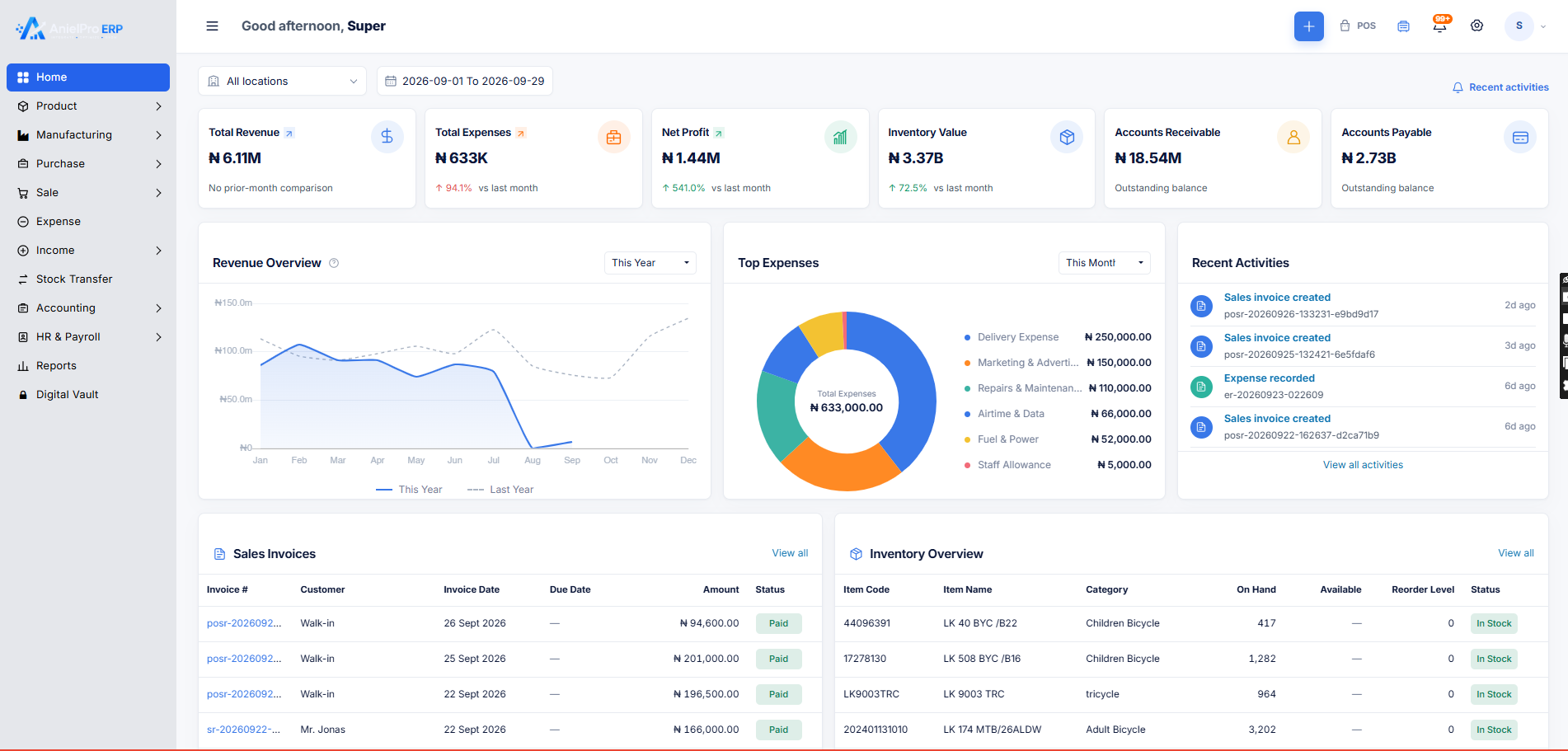Open Expense recorded er-20260923-022609 activity
Viewport: 1568px width, 751px height.
1363,386
